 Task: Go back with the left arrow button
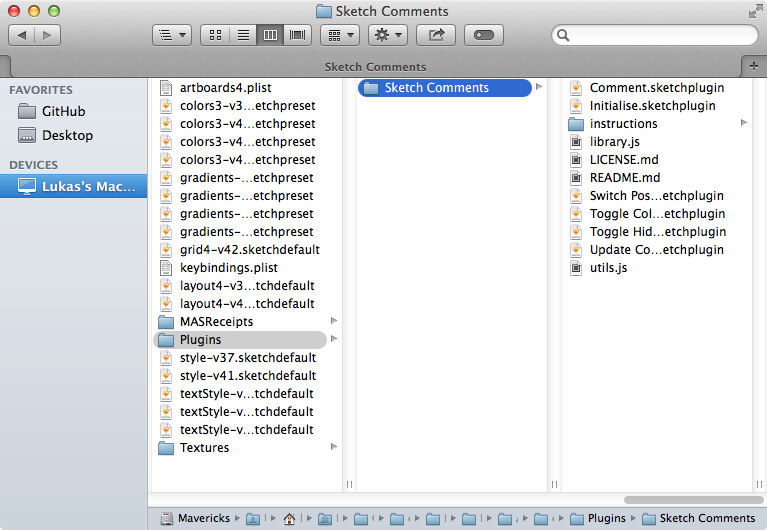pyautogui.click(x=22, y=35)
